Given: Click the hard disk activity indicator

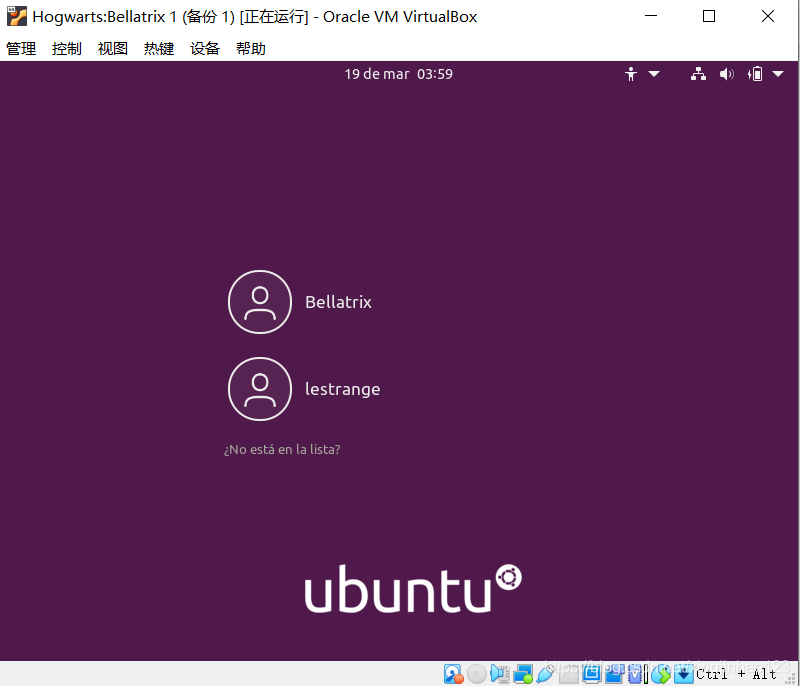Looking at the screenshot, I should click(453, 674).
